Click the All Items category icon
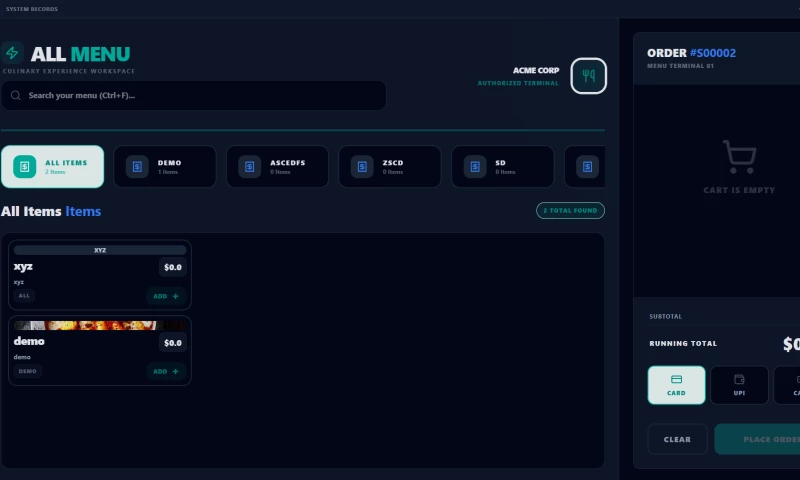 pyautogui.click(x=24, y=167)
